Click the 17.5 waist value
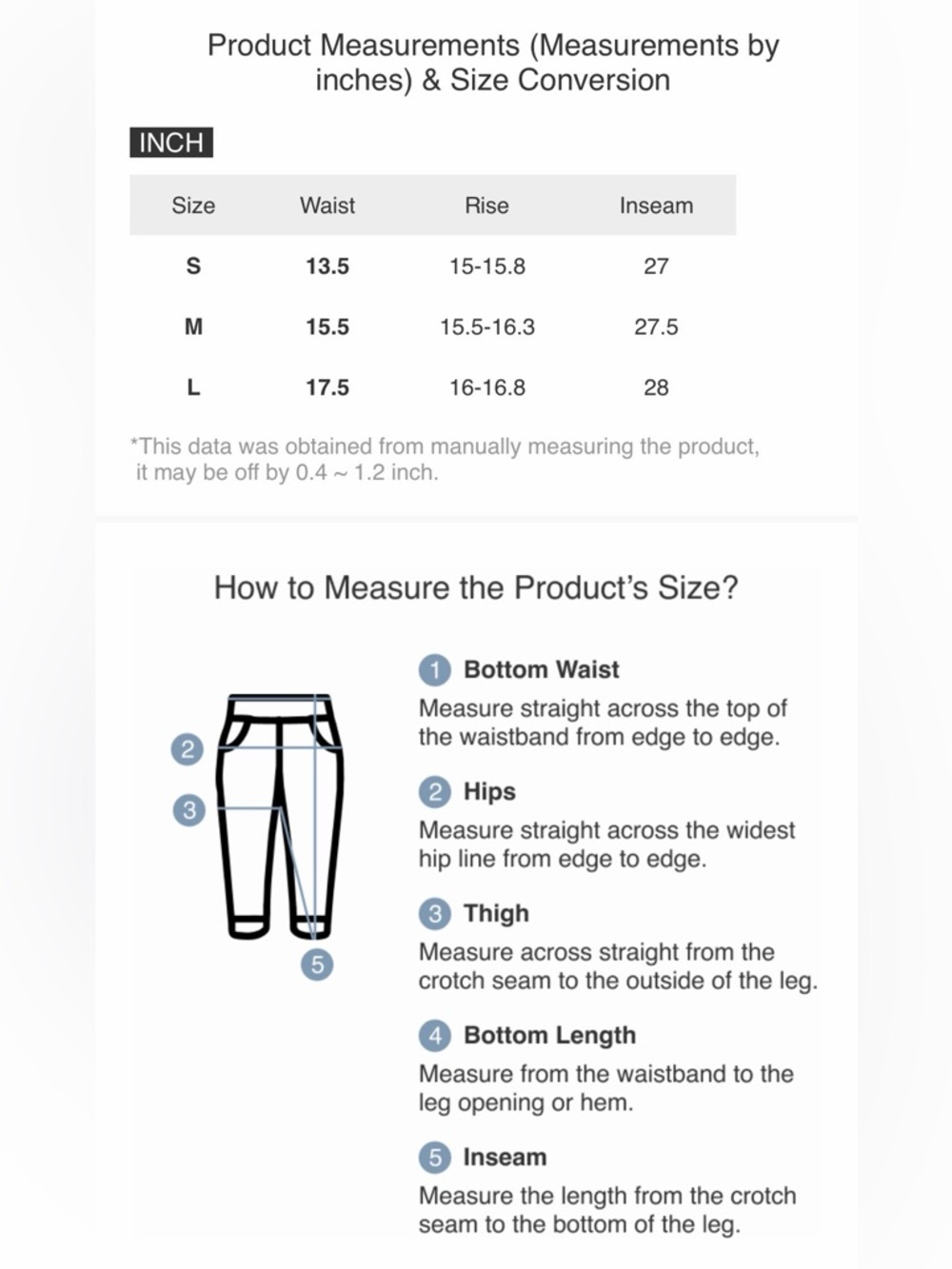Screen dimensions: 952x1269 click(327, 388)
